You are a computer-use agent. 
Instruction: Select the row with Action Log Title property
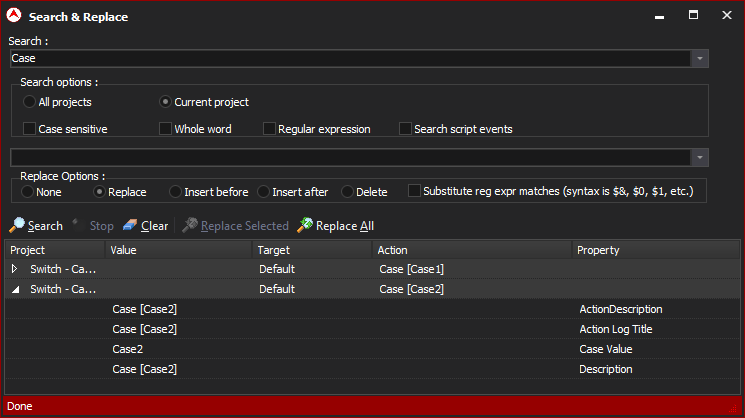pos(372,329)
